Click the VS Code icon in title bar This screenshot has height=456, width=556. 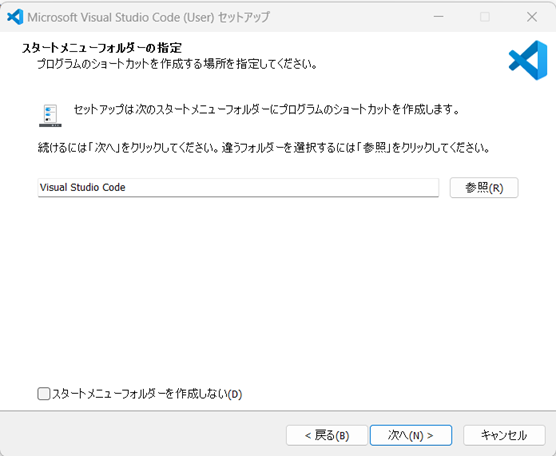coord(15,17)
